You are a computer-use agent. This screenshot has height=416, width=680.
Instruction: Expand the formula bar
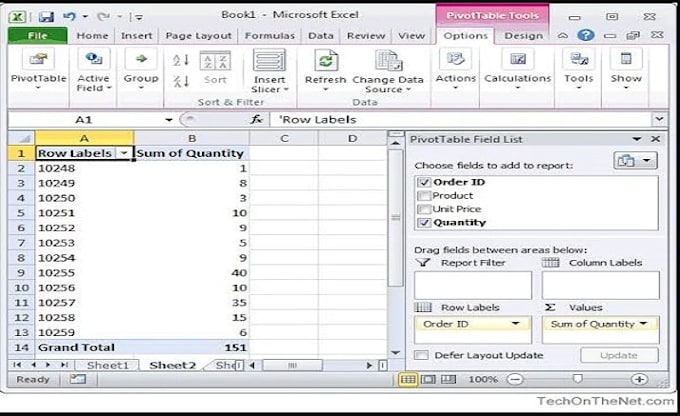coord(660,119)
